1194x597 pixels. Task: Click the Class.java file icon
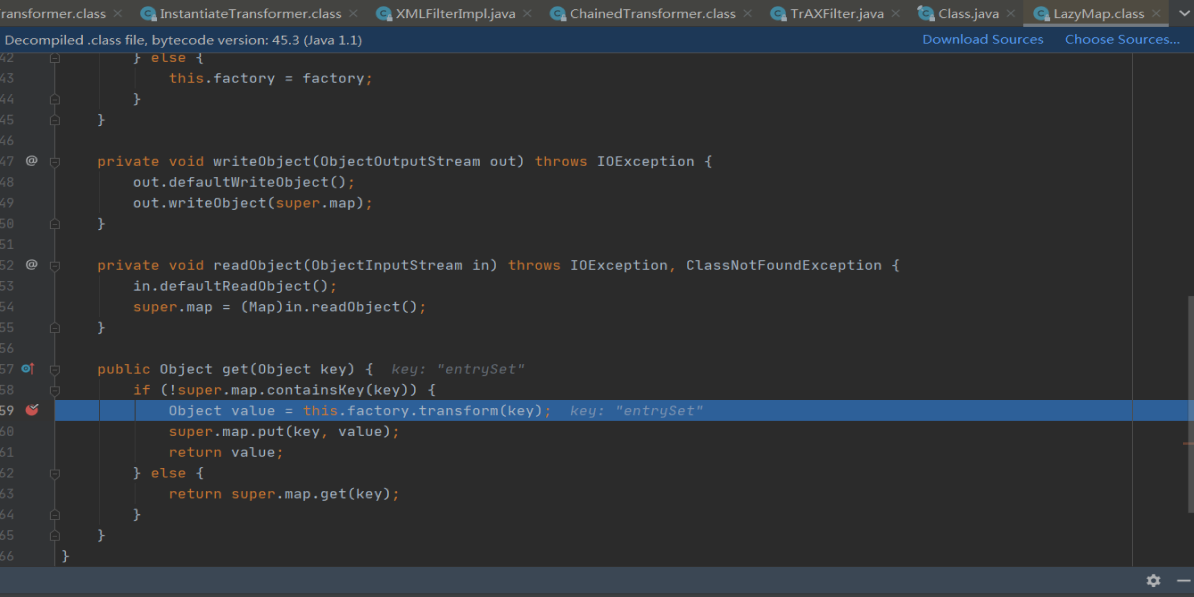pos(926,14)
